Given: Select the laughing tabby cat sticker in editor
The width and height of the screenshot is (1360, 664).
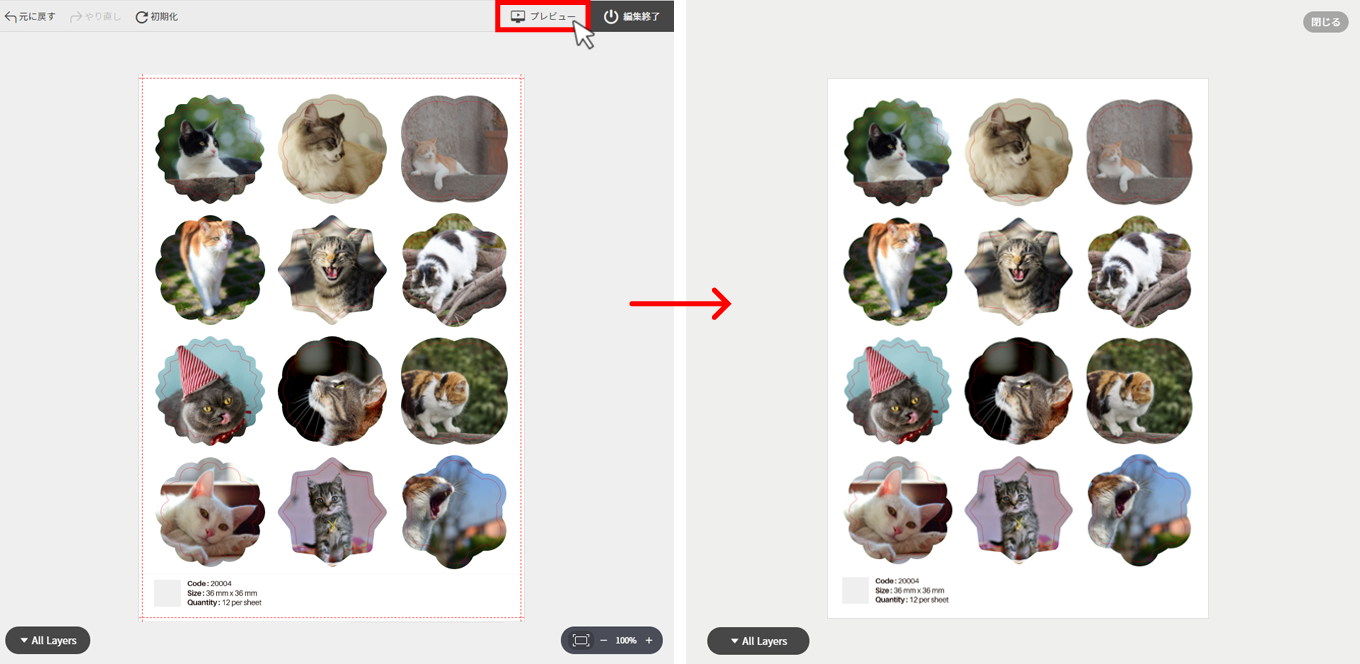Looking at the screenshot, I should [x=332, y=270].
